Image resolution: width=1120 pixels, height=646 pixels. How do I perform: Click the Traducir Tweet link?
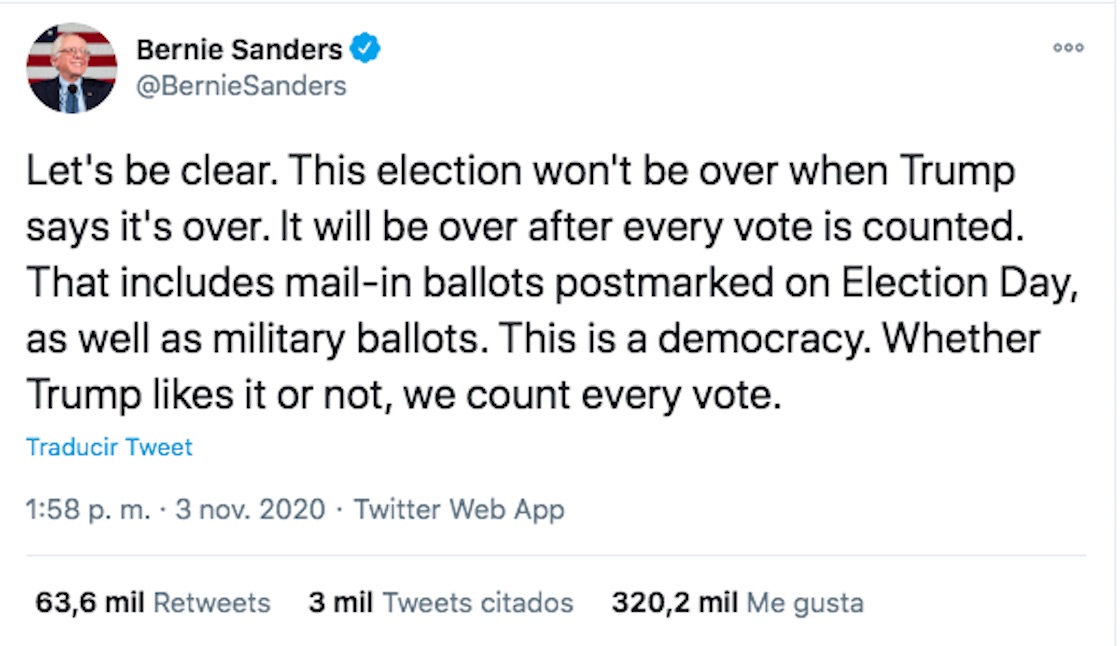click(109, 447)
